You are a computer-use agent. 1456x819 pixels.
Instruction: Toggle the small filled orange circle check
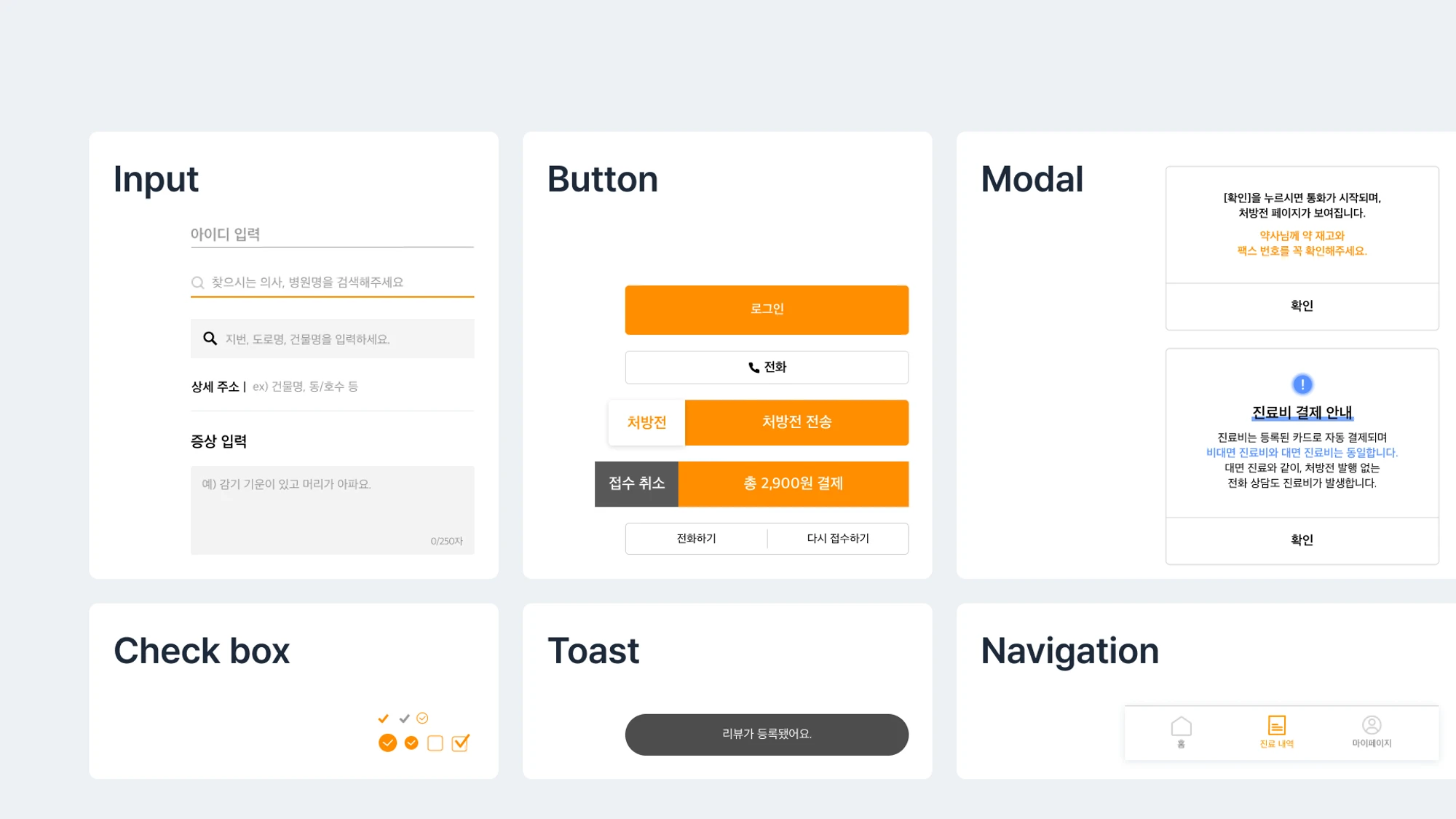coord(411,743)
